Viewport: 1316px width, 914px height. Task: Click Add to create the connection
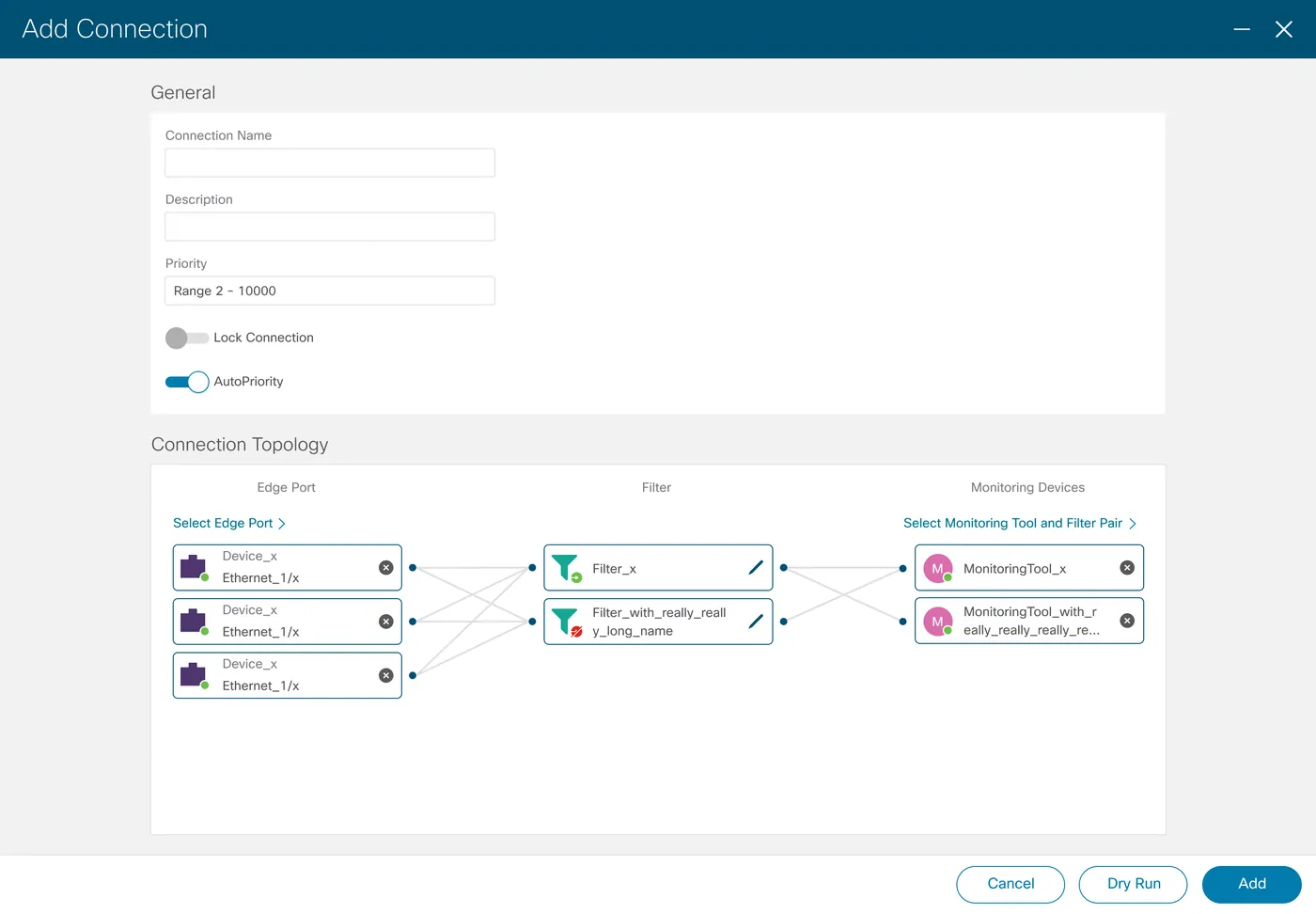coord(1252,884)
